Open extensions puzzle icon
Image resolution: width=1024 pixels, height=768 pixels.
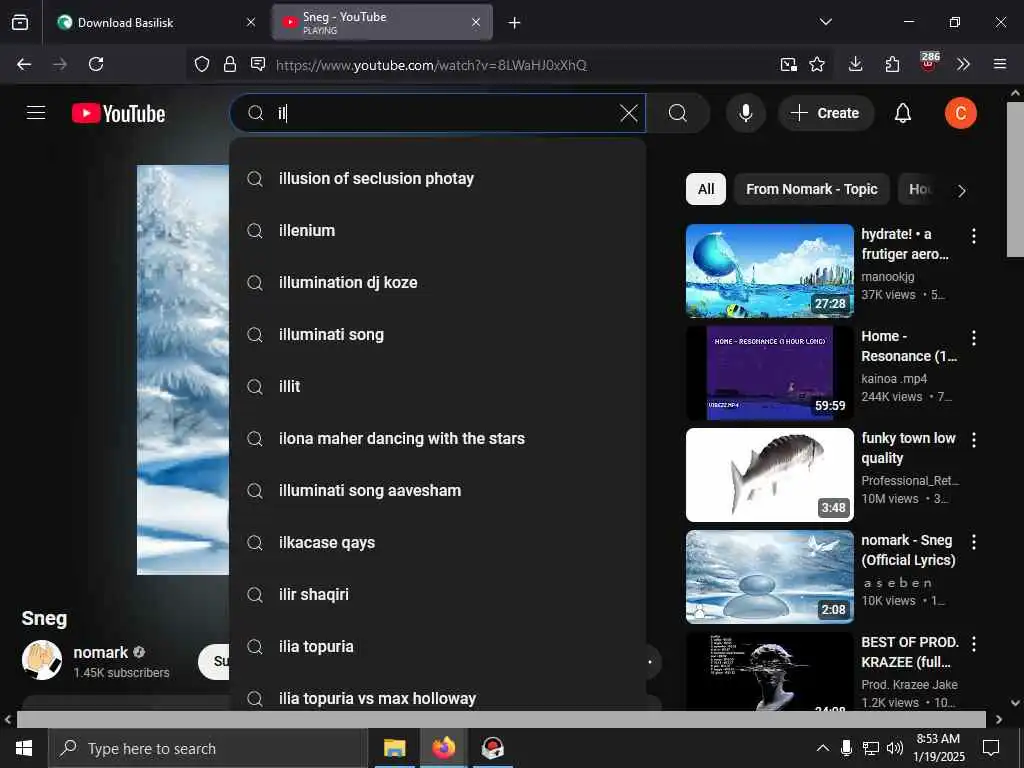892,64
